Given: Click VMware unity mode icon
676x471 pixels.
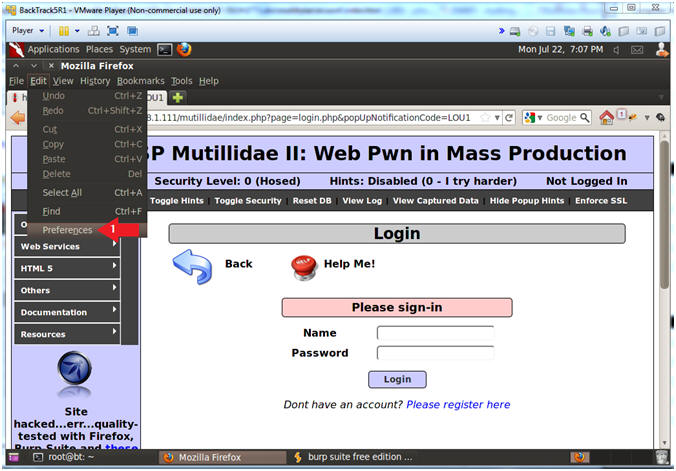Looking at the screenshot, I should coord(132,31).
